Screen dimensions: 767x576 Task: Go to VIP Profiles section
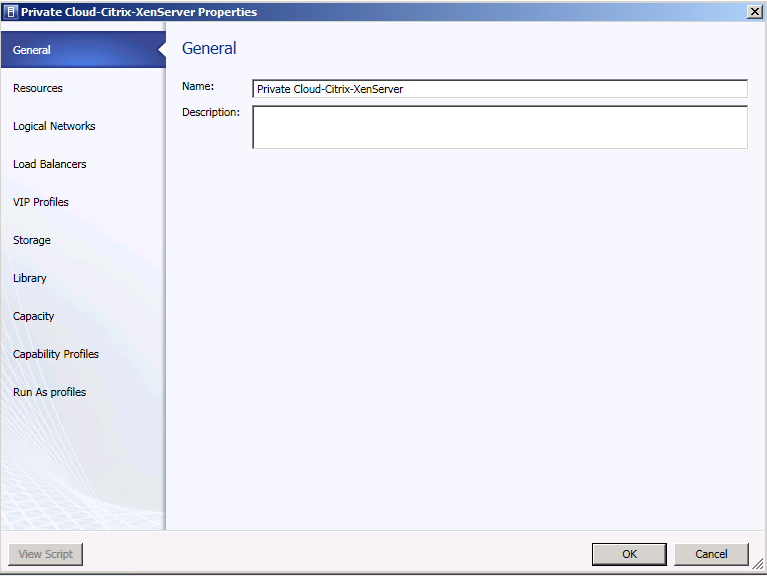41,202
